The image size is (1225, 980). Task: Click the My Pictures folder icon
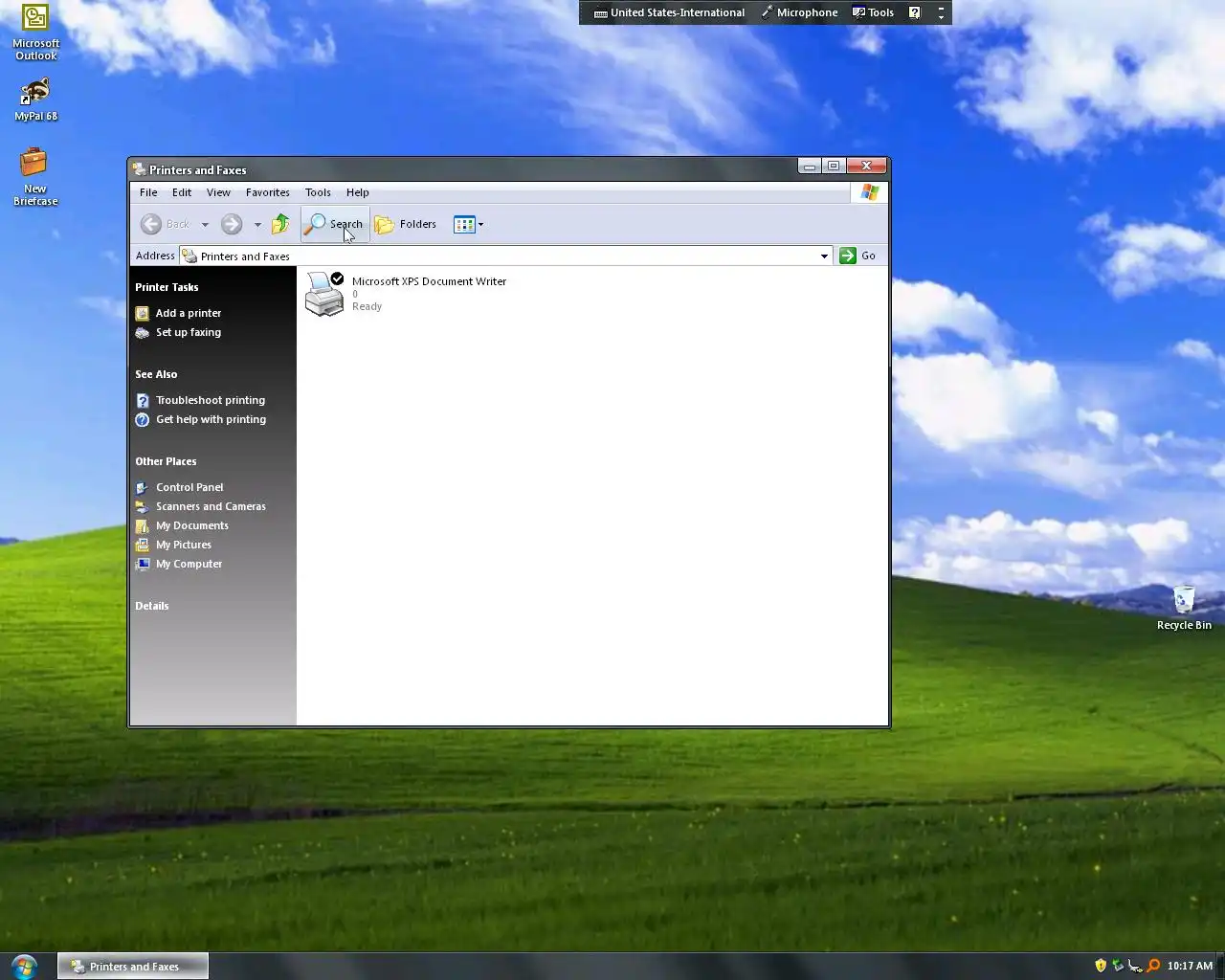(143, 545)
